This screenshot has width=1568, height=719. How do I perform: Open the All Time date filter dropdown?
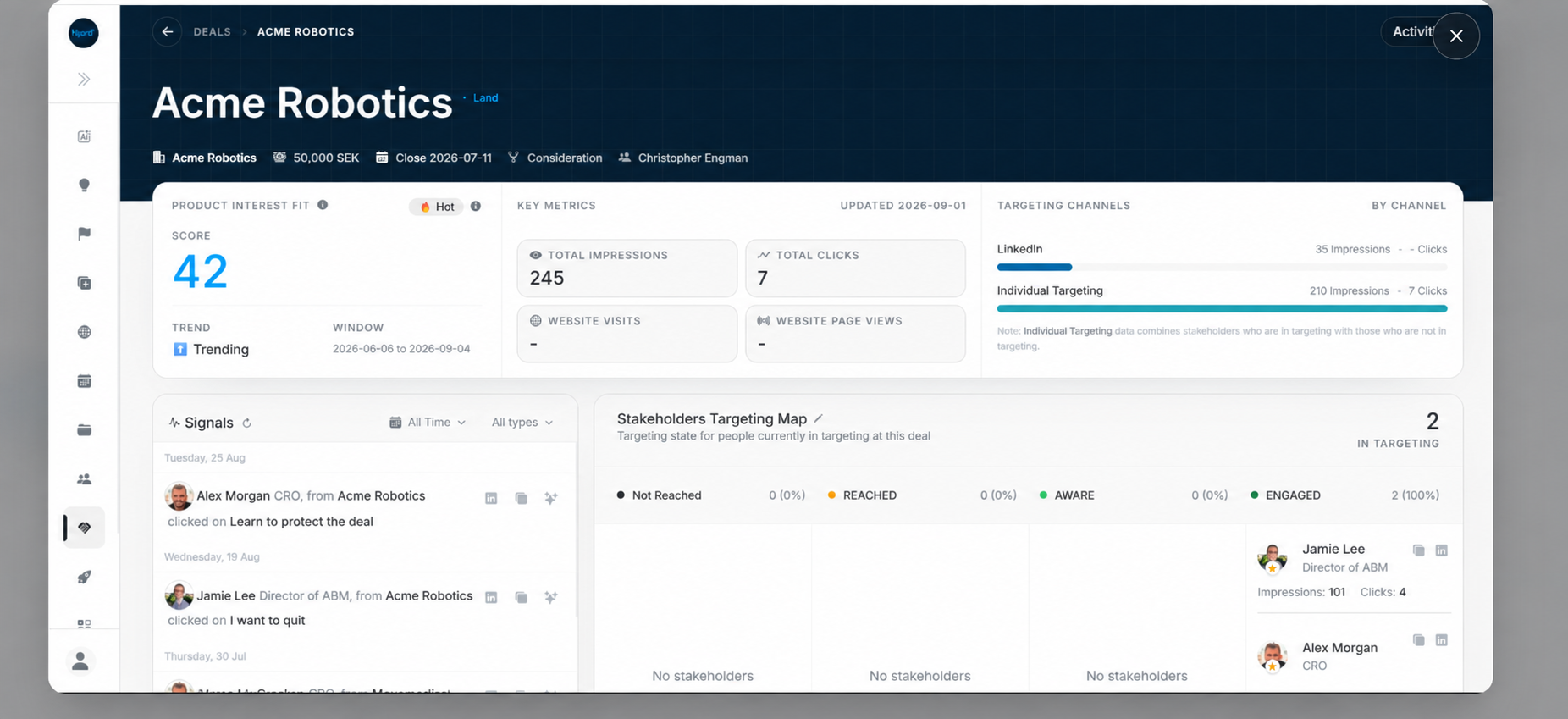(x=428, y=423)
